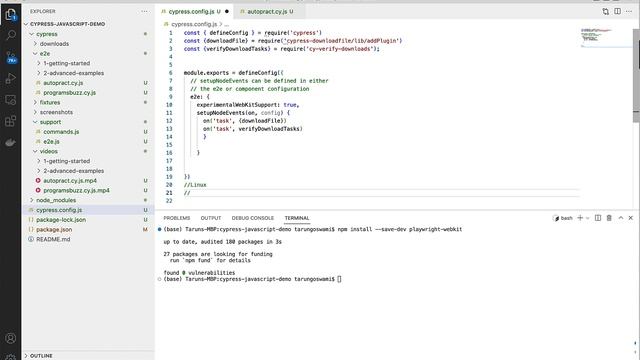Click 'experimentalWebKitSupport' text in code
The width and height of the screenshot is (640, 360).
236,105
